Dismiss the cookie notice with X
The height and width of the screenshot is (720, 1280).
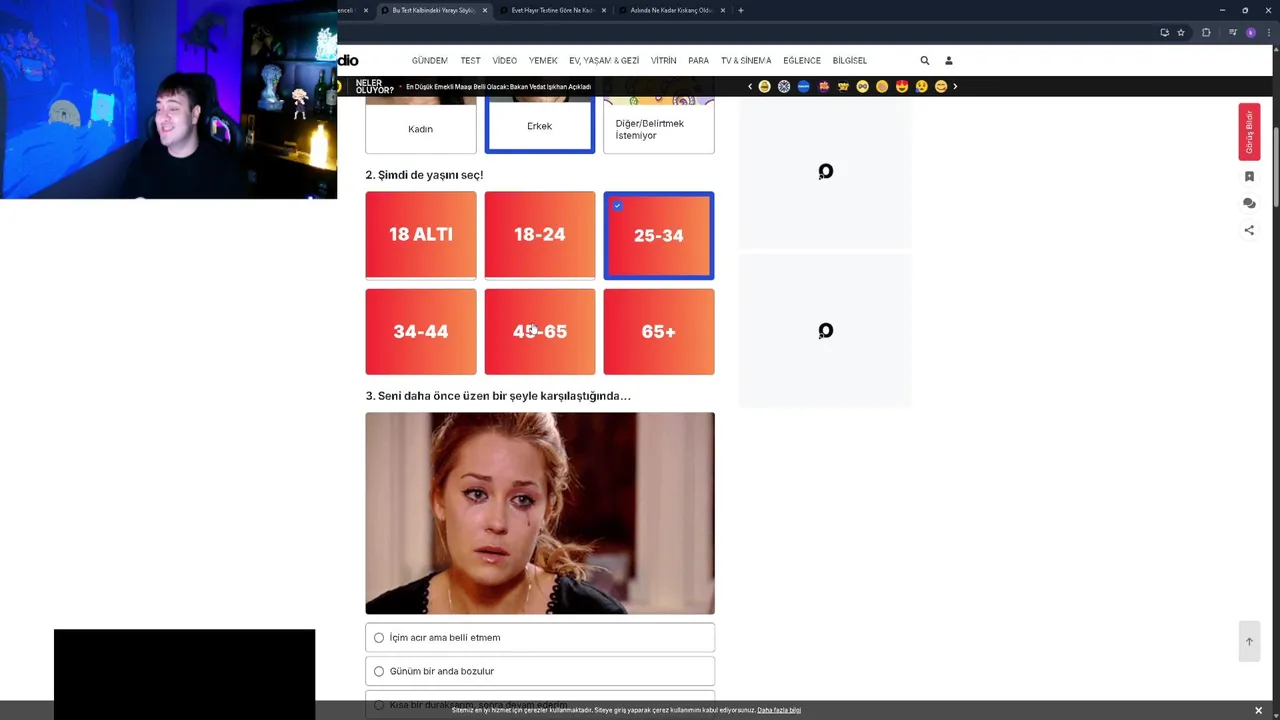1258,710
